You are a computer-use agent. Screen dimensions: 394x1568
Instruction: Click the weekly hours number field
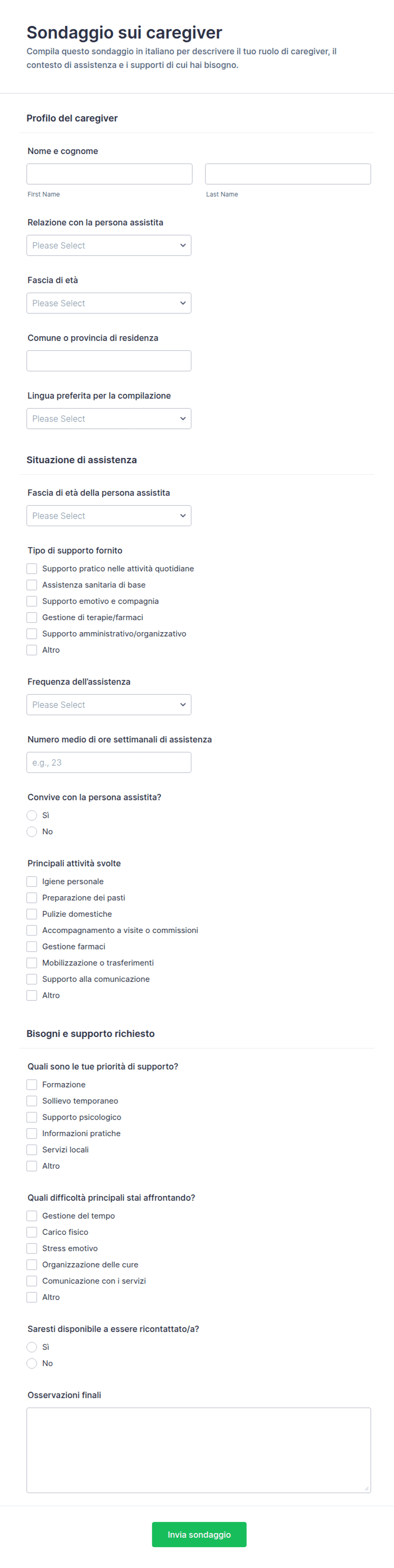pyautogui.click(x=109, y=763)
